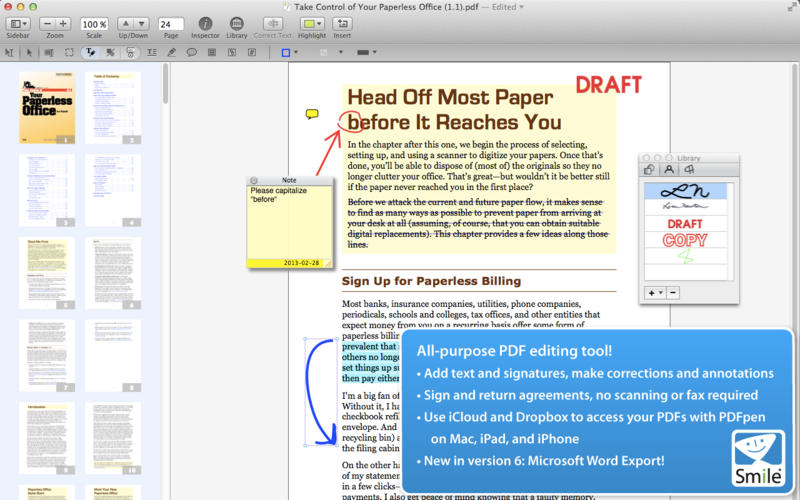Viewport: 800px width, 500px height.
Task: Switch Library to the person signatures tab
Action: point(669,170)
